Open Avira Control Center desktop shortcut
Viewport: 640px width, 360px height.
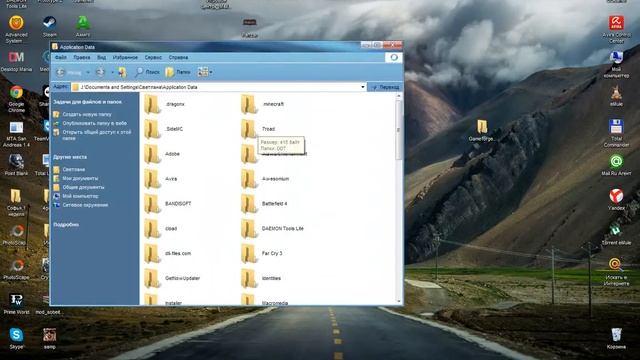(616, 29)
